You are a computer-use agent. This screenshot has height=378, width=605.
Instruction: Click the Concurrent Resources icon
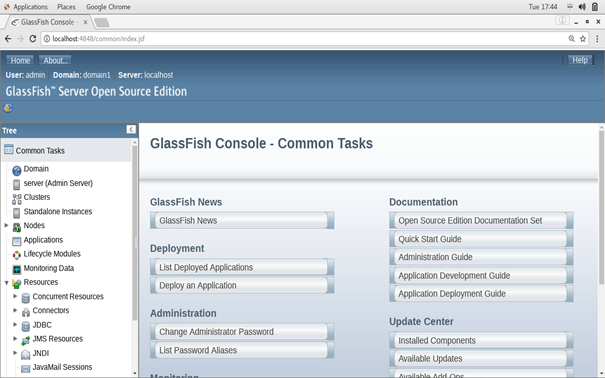pos(25,298)
